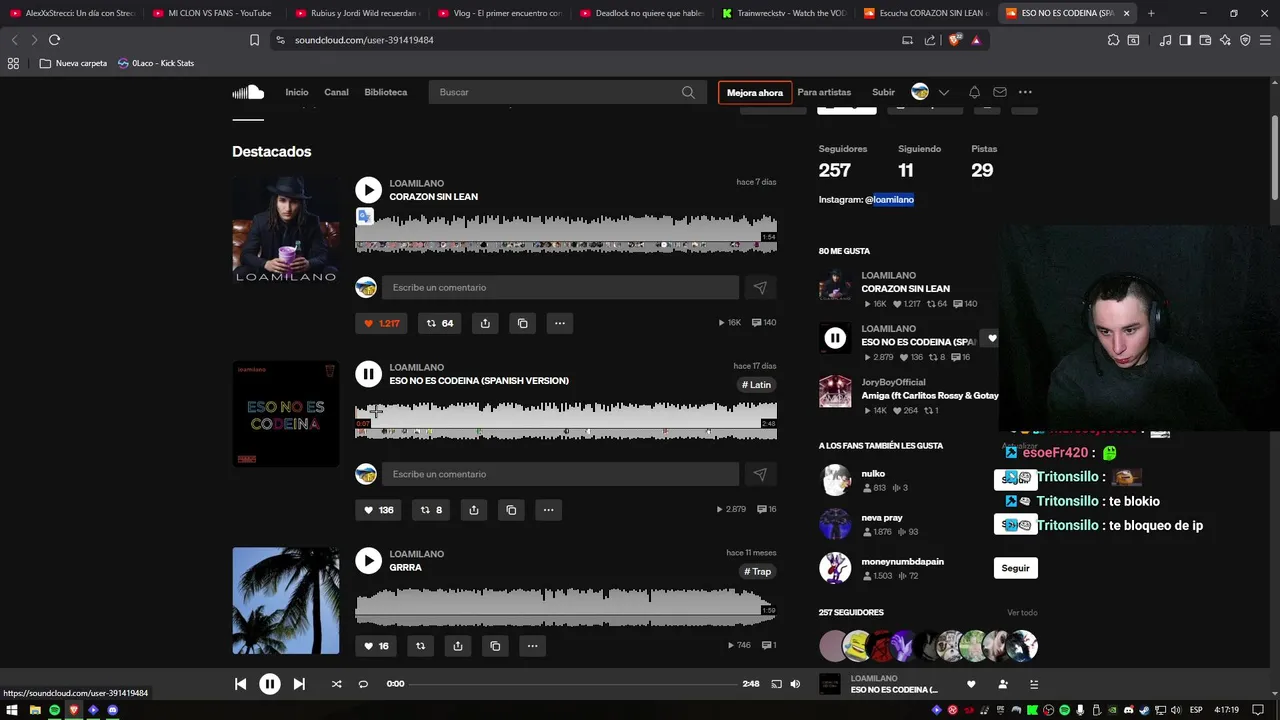Open the CORAZON SIN LEAN cover artwork
Viewport: 1280px width, 720px height.
(286, 230)
